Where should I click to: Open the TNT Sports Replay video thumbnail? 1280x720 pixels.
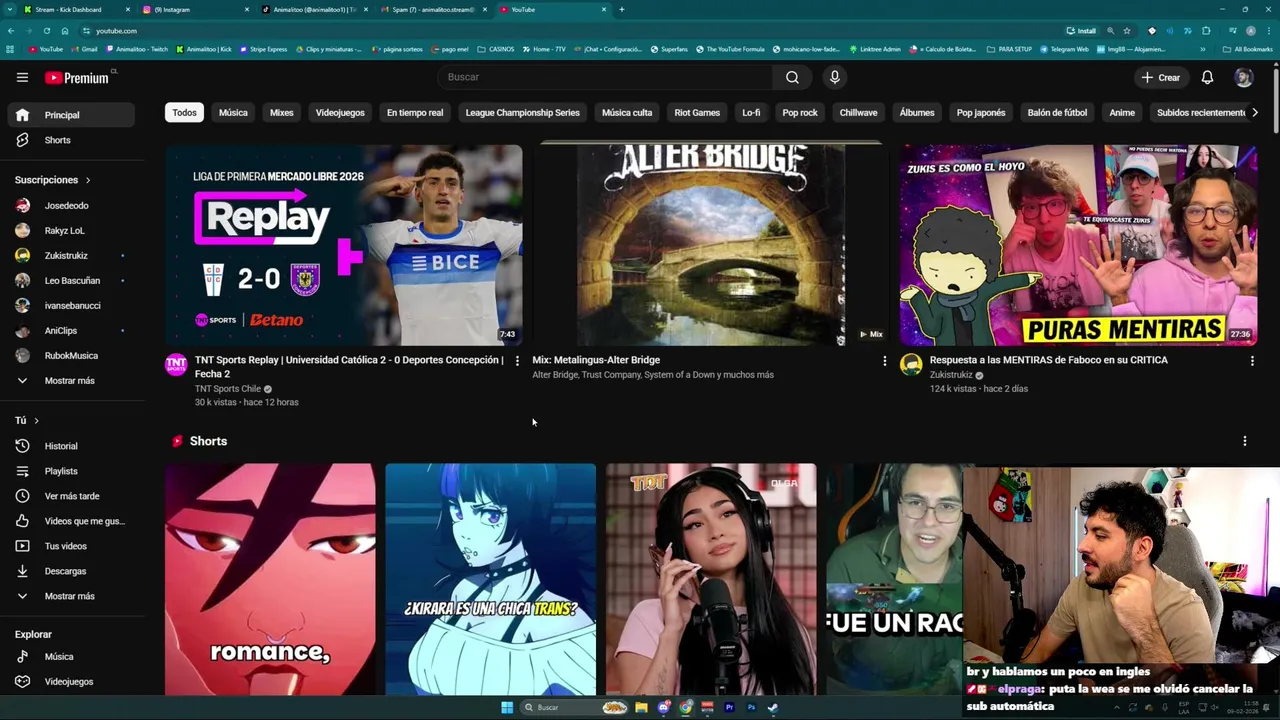coord(344,245)
